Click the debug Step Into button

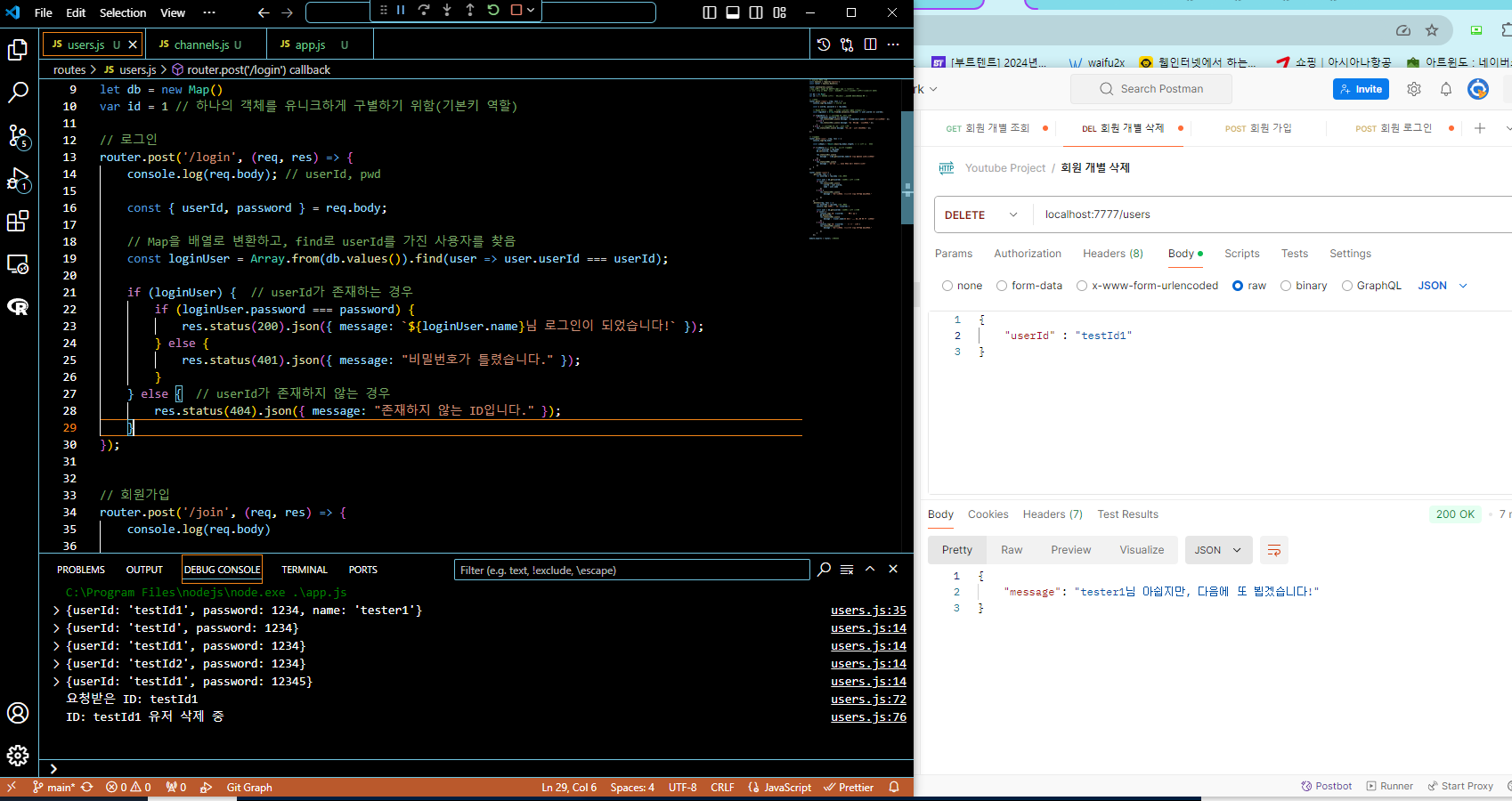[447, 11]
